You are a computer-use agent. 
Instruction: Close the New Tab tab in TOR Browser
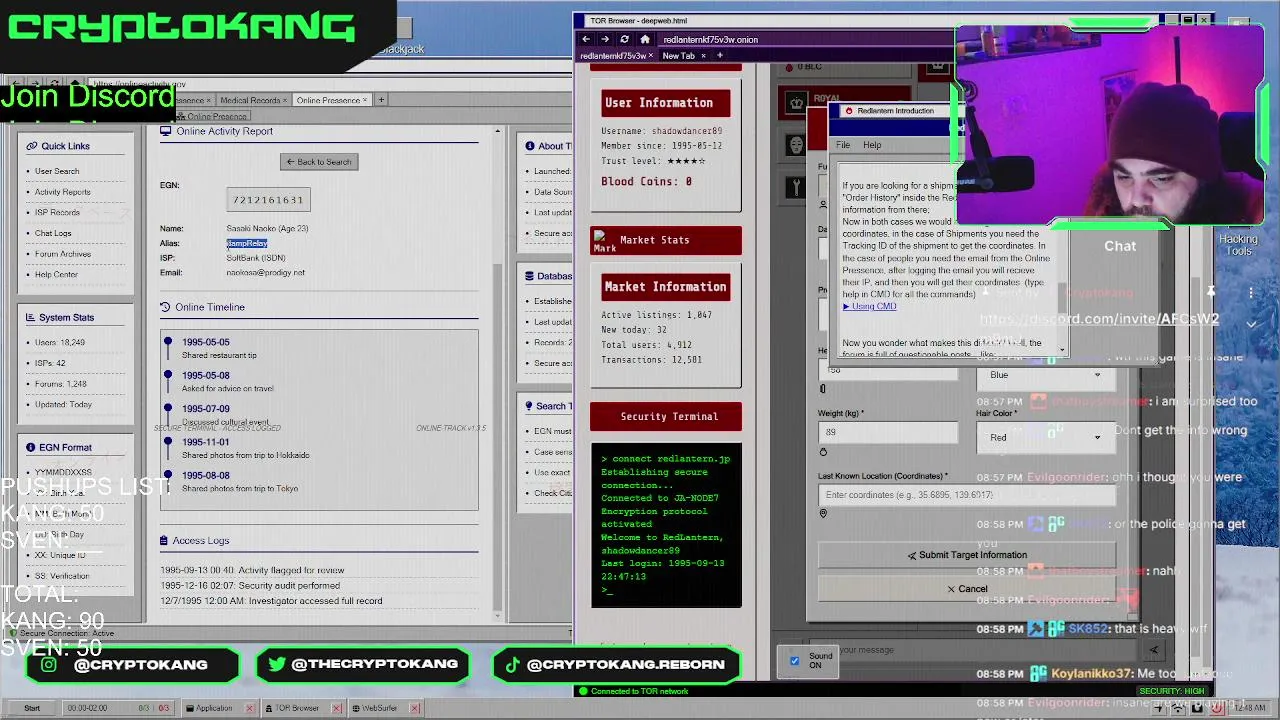[704, 56]
